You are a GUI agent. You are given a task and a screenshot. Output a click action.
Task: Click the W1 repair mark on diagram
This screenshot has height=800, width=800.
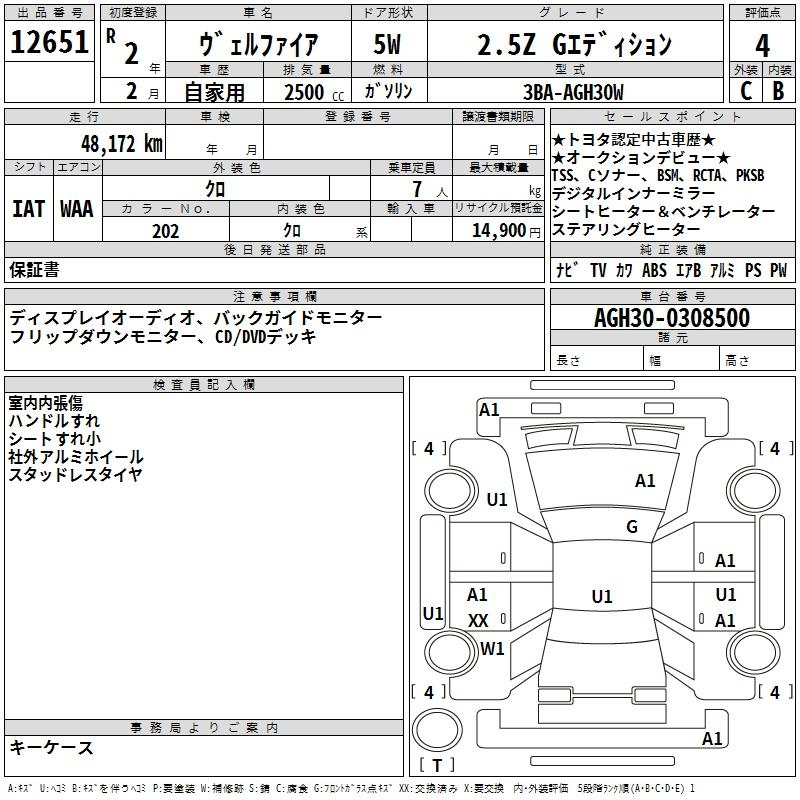tap(492, 648)
